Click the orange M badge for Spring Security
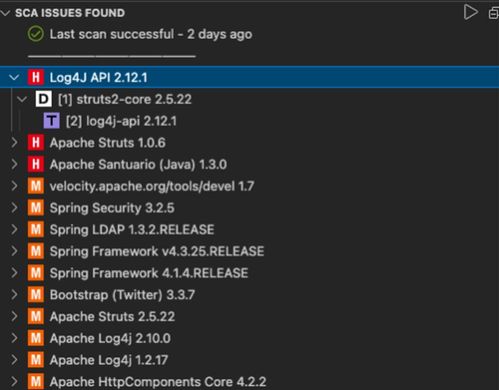 pos(36,208)
